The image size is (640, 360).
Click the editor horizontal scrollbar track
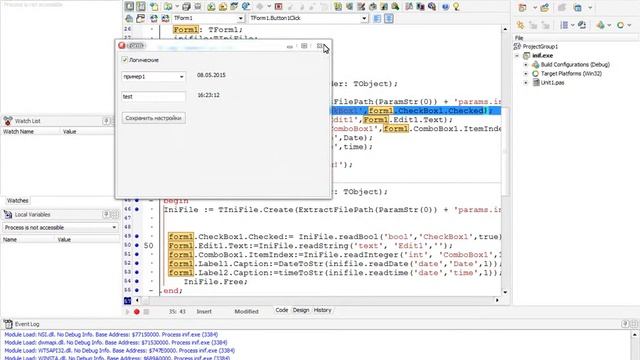coord(318,300)
